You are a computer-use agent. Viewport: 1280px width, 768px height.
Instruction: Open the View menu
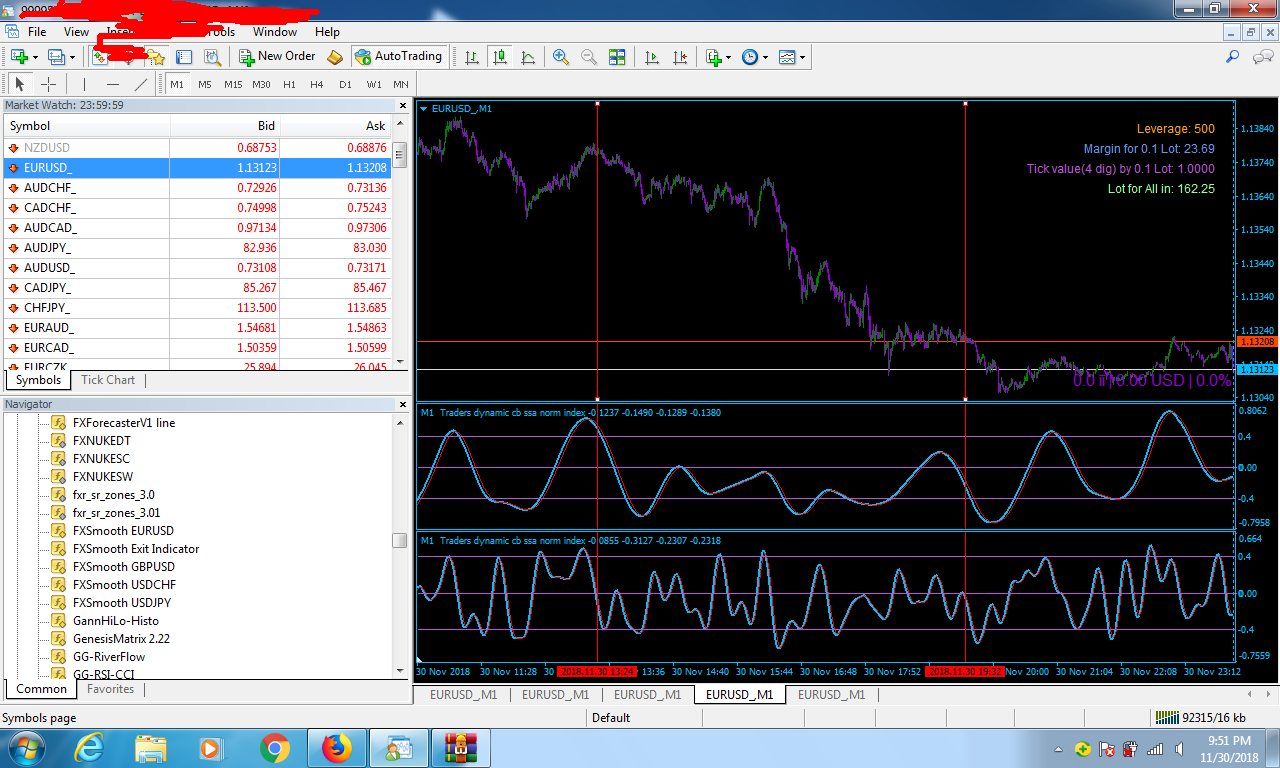click(x=76, y=32)
